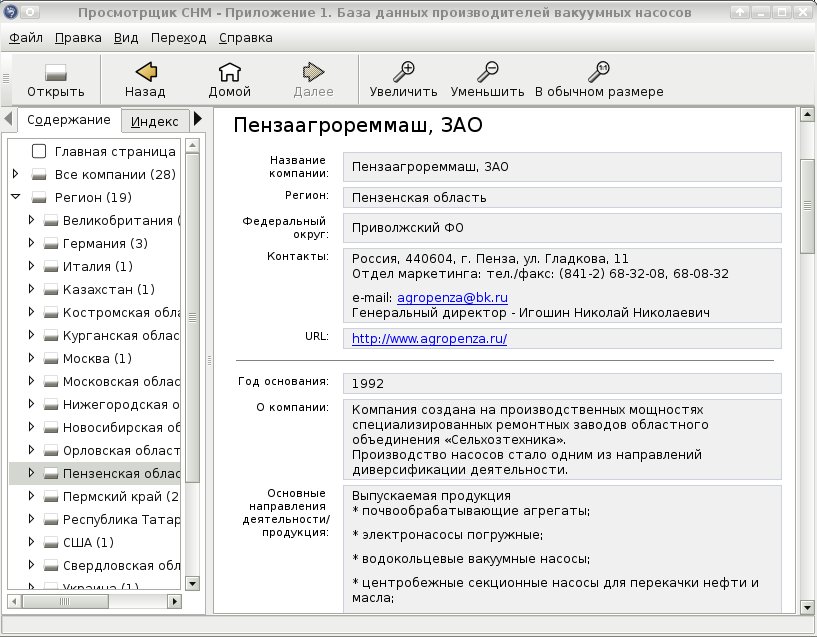Expand the Курганская область tree node
This screenshot has height=637, width=817.
(31, 334)
